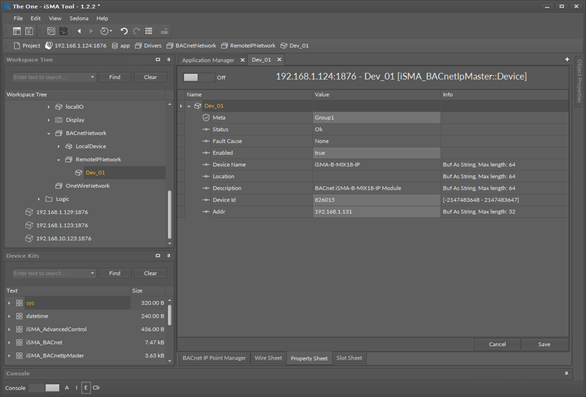The image size is (586, 397).
Task: Expand the Logic folder node
Action: (x=39, y=199)
